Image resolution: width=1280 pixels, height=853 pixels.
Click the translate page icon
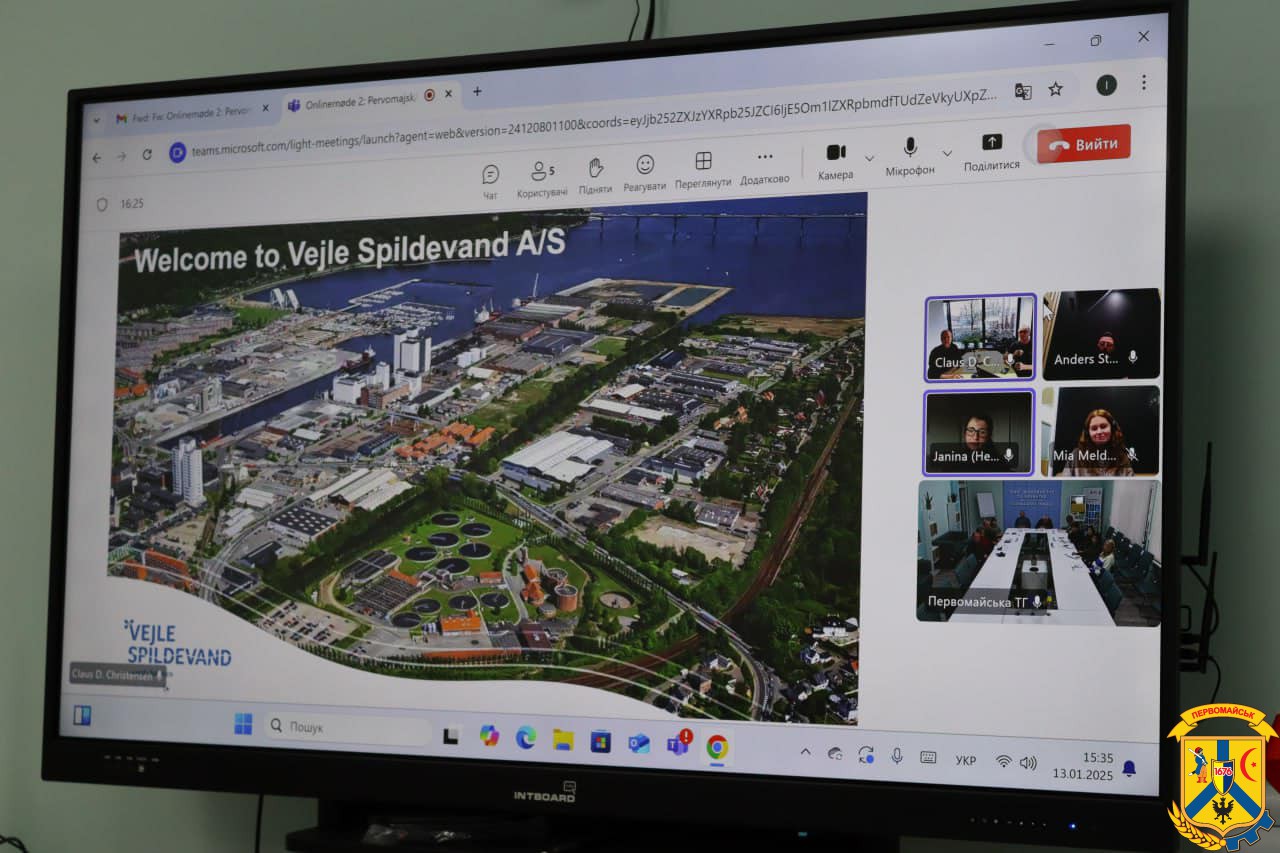point(1023,91)
